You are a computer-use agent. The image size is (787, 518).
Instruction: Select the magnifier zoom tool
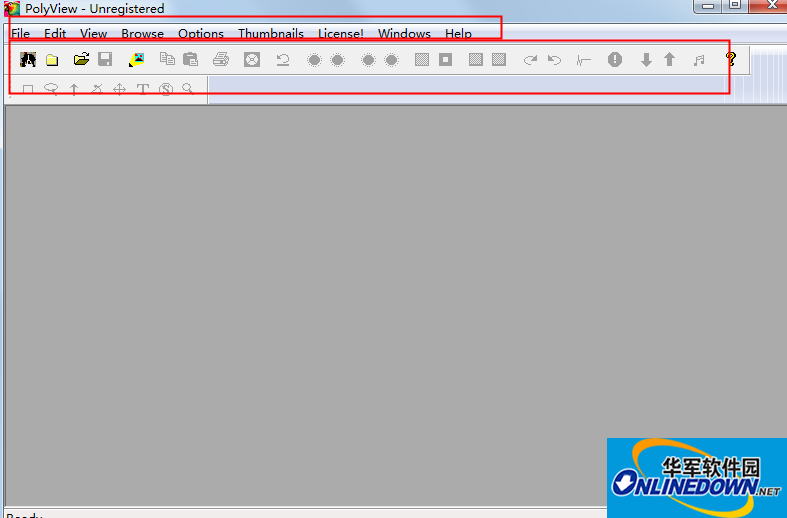pos(188,89)
